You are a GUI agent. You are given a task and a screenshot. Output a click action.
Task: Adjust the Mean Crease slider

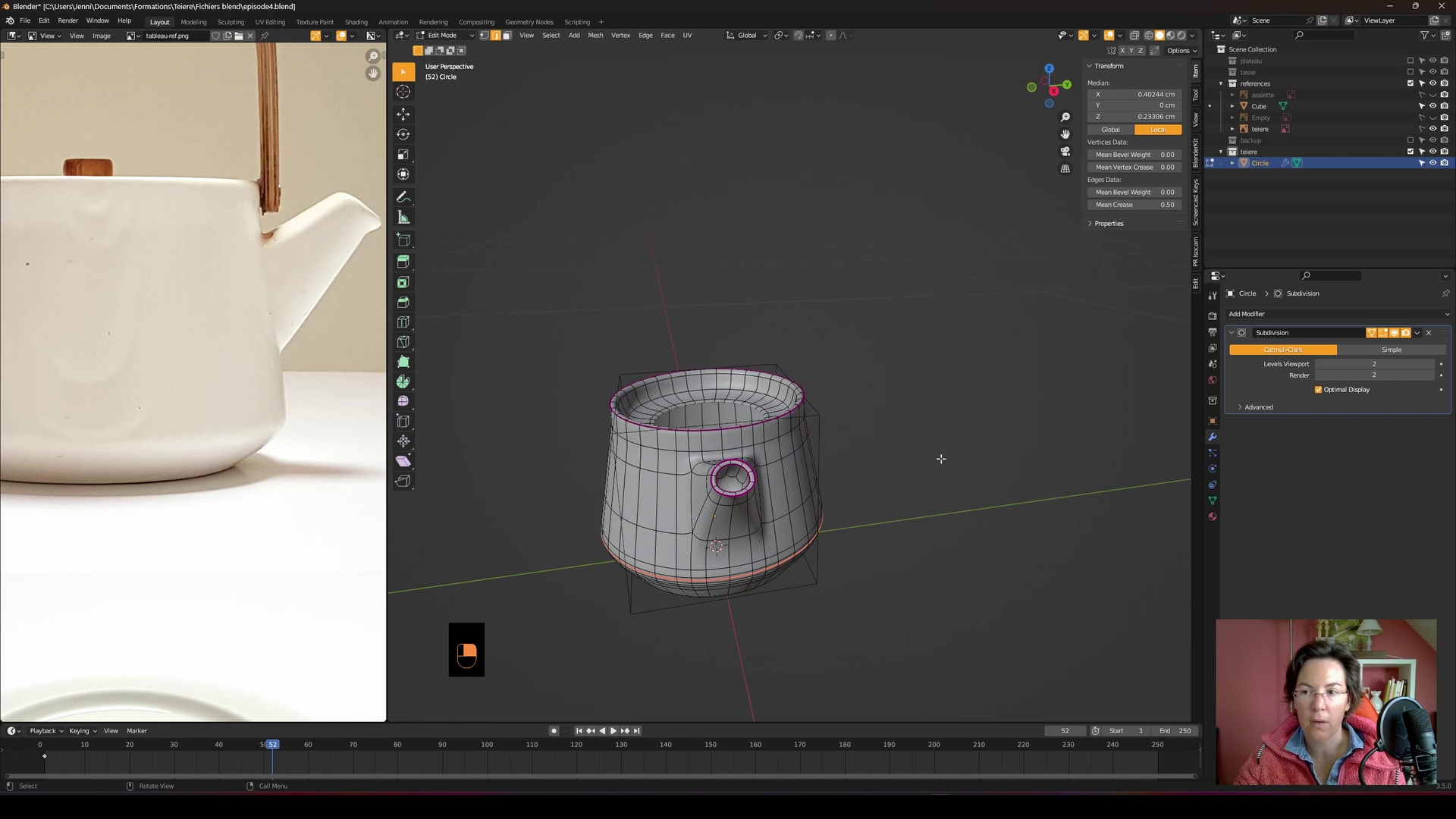coord(1134,205)
